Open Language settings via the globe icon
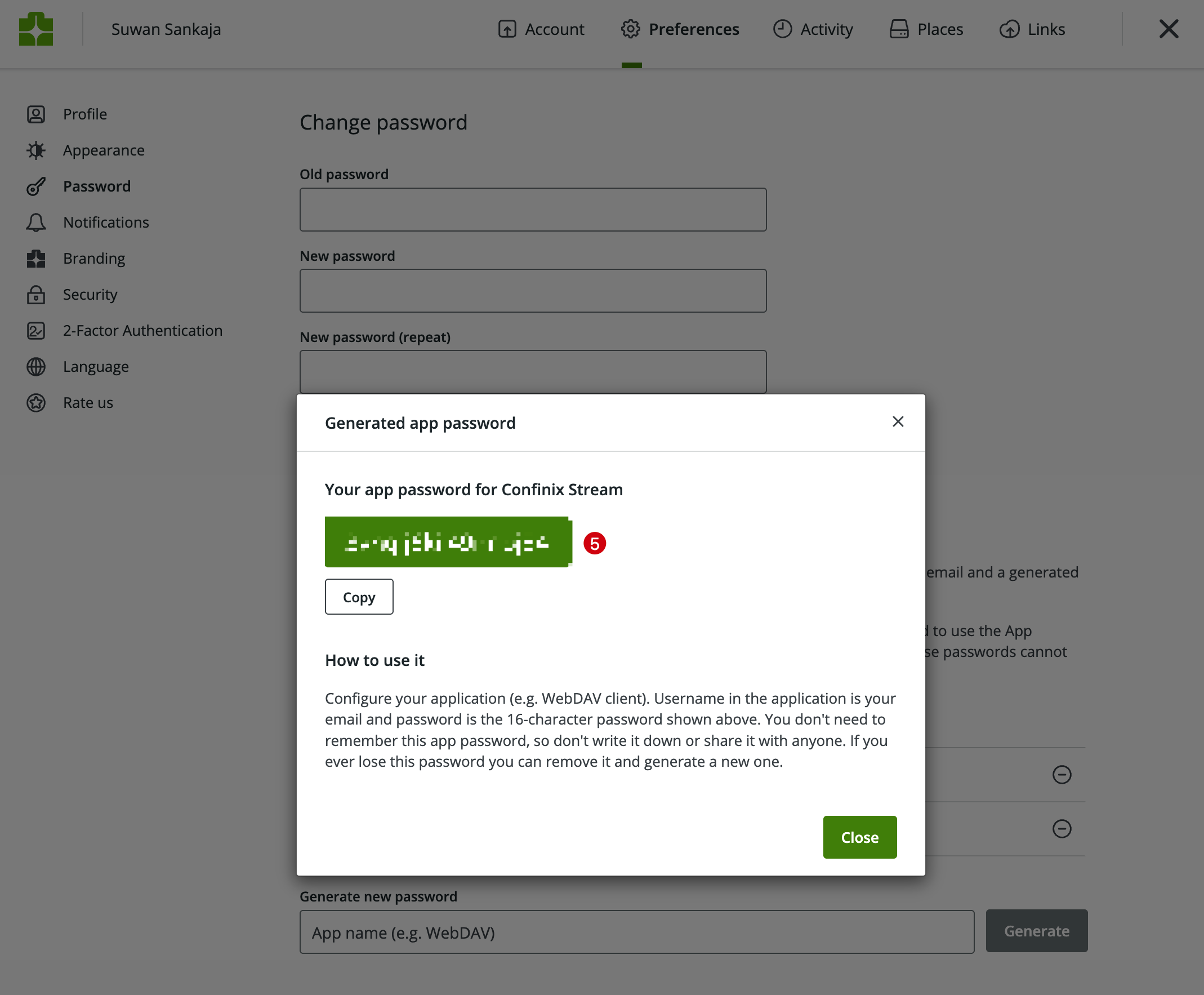 [35, 367]
